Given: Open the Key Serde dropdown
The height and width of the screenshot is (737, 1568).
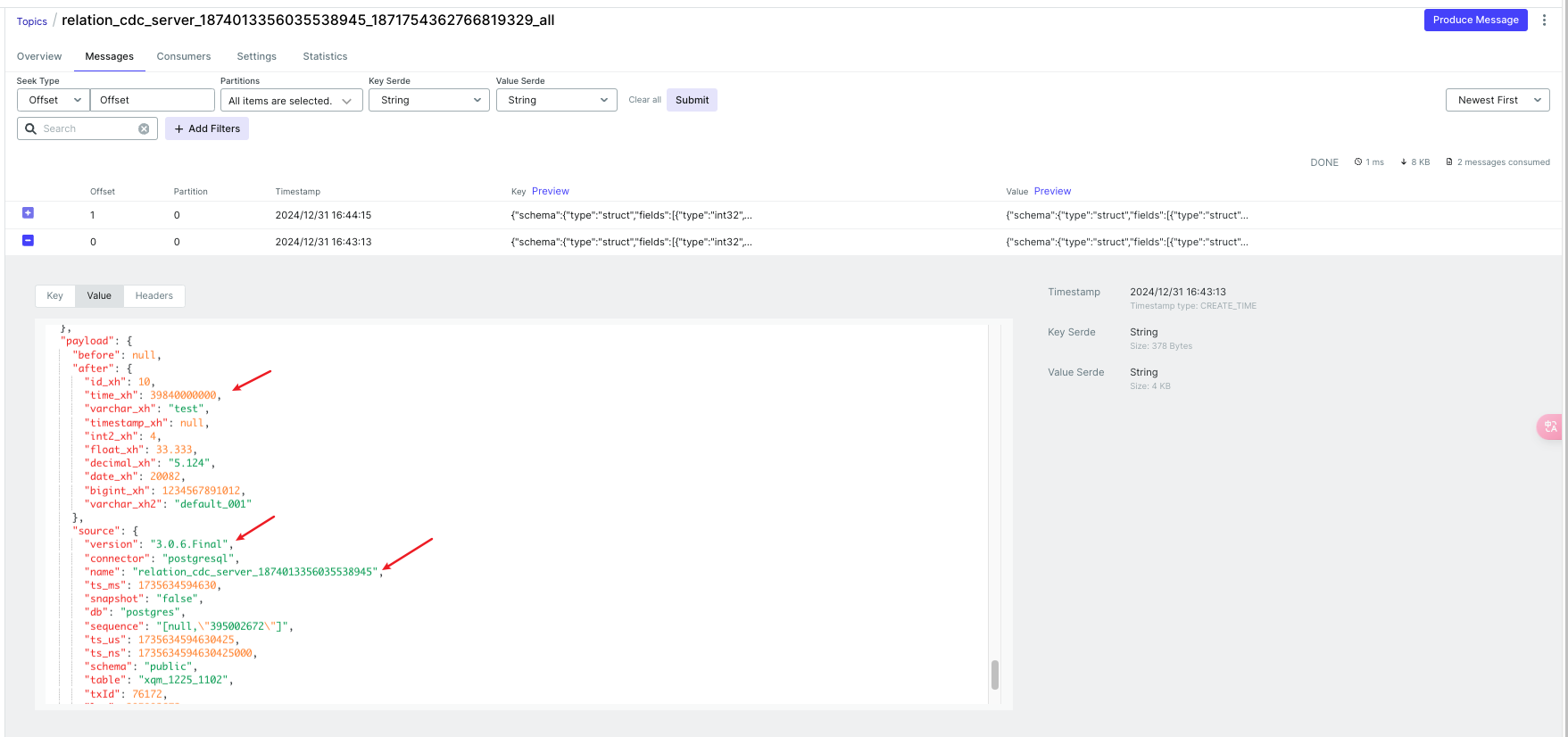Looking at the screenshot, I should 429,100.
